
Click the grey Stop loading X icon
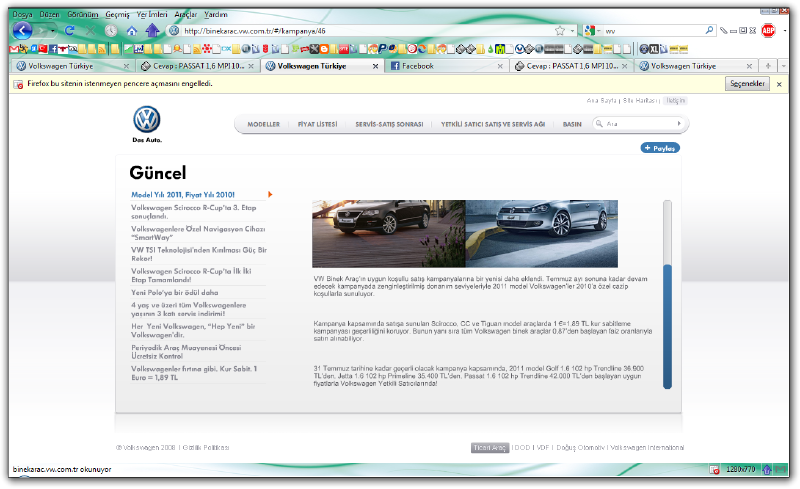tap(90, 31)
